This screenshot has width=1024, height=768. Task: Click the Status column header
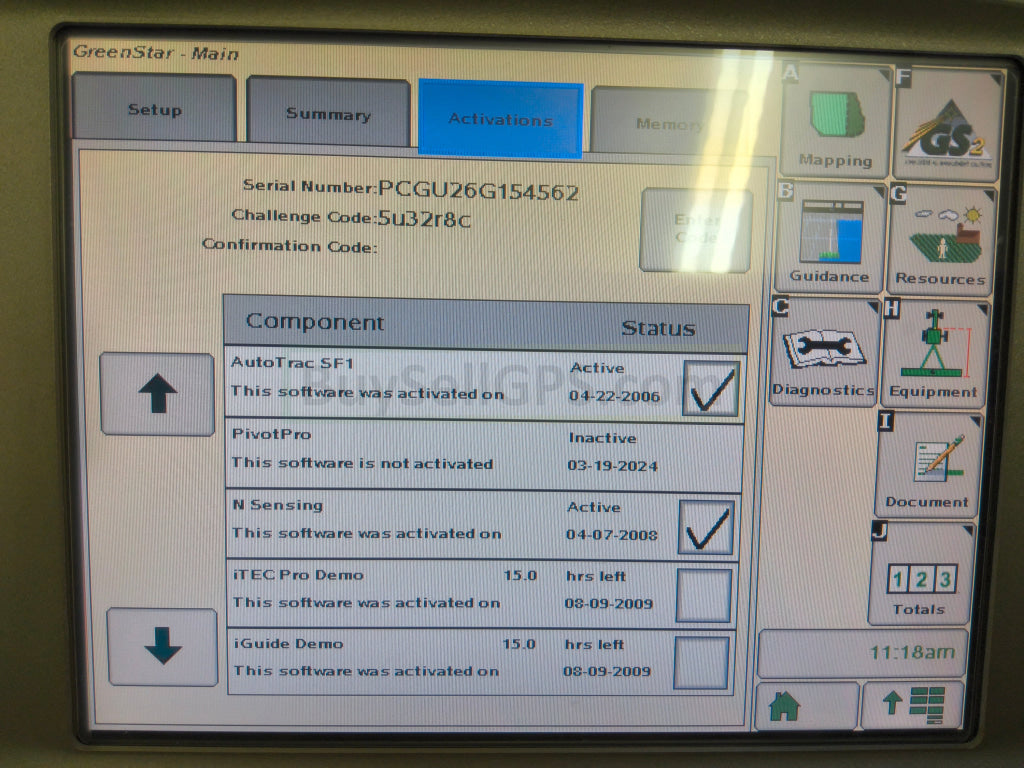[658, 328]
